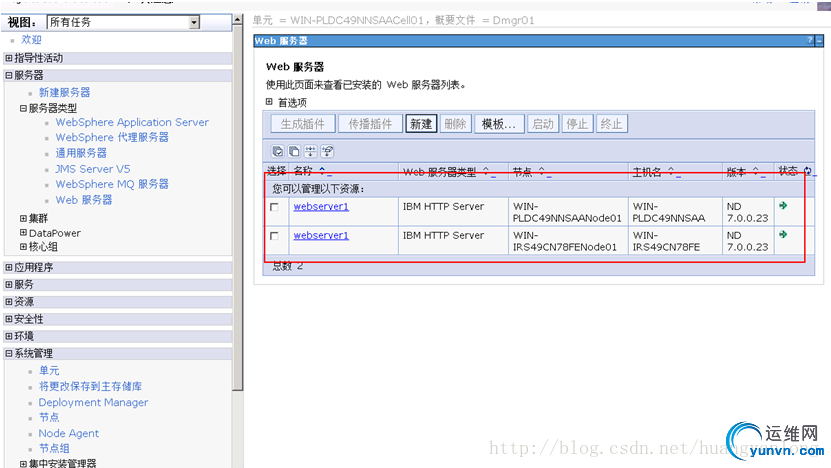
Task: Collapse 系统管理 navigation section
Action: pos(8,353)
